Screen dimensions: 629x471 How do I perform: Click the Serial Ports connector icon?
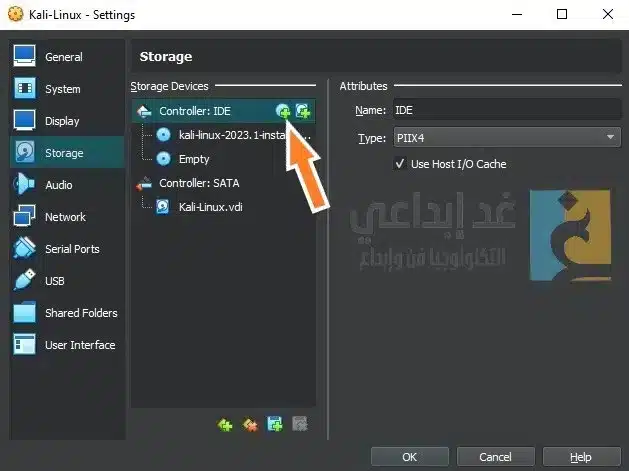[x=24, y=248]
